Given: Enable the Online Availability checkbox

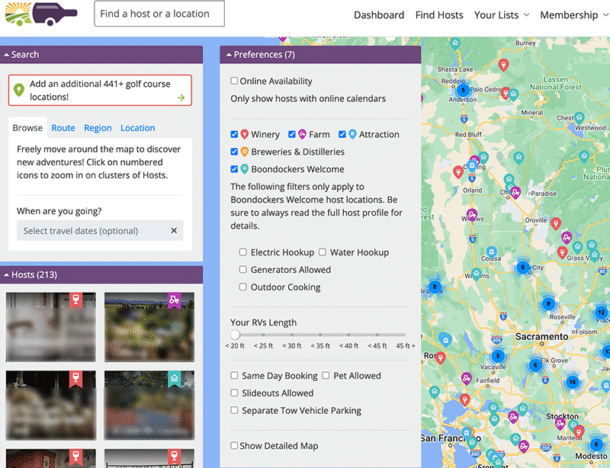Looking at the screenshot, I should pos(235,81).
